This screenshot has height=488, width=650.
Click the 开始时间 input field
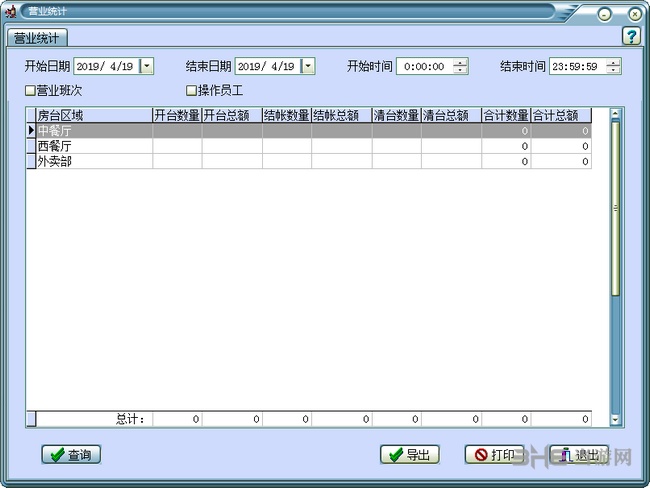pos(425,66)
